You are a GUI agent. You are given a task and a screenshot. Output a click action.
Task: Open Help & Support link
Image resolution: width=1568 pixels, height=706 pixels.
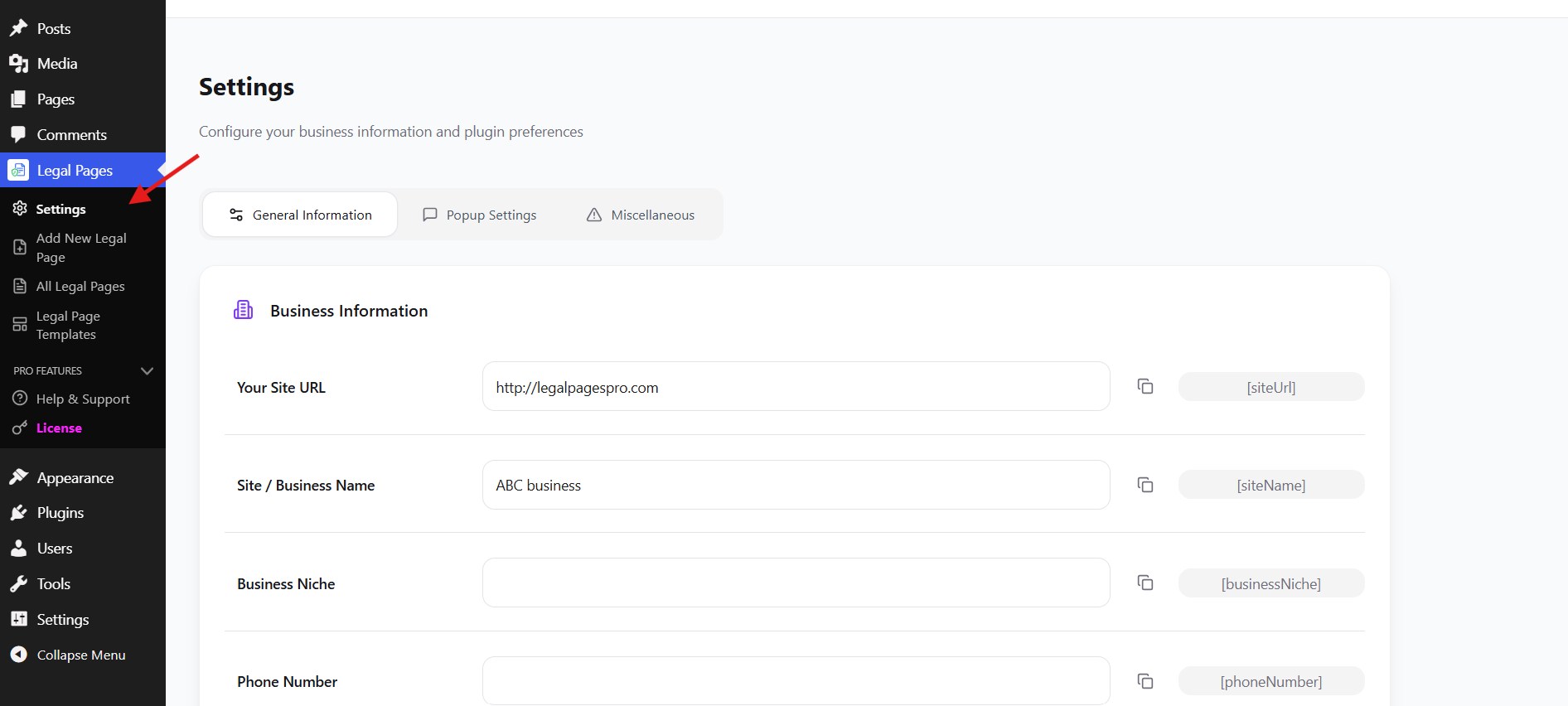(83, 399)
